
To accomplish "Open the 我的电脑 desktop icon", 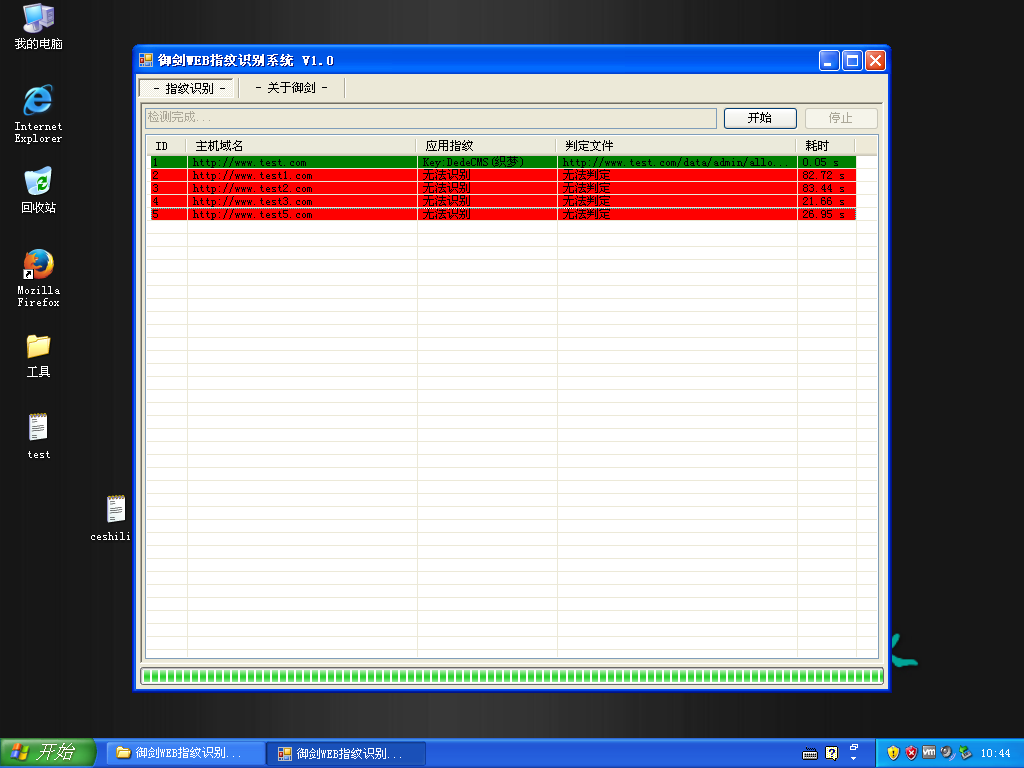I will (38, 26).
